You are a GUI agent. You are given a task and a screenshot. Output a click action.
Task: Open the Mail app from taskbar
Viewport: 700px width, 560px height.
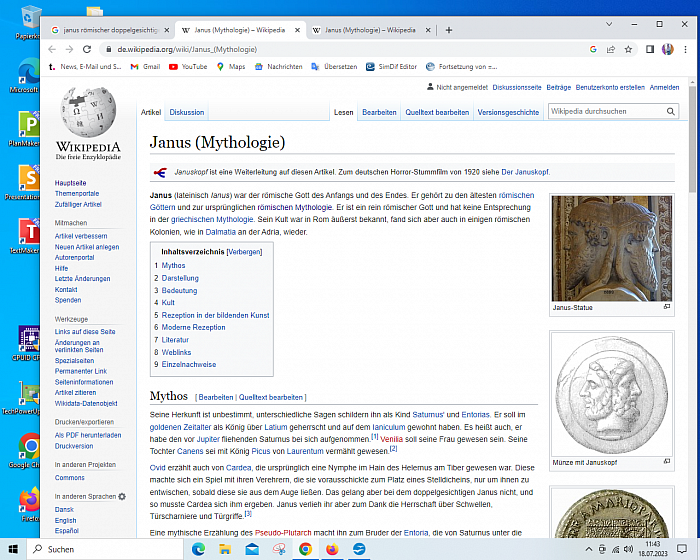click(x=252, y=549)
